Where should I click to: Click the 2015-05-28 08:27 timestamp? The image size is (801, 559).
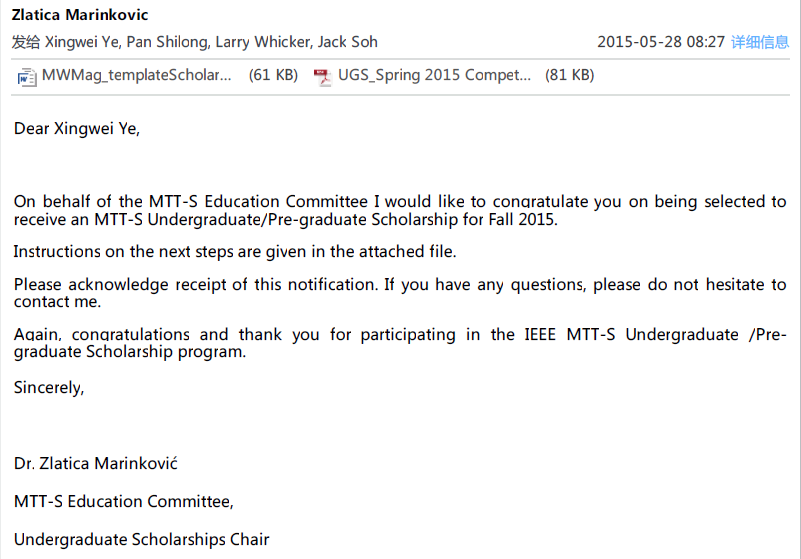[661, 42]
